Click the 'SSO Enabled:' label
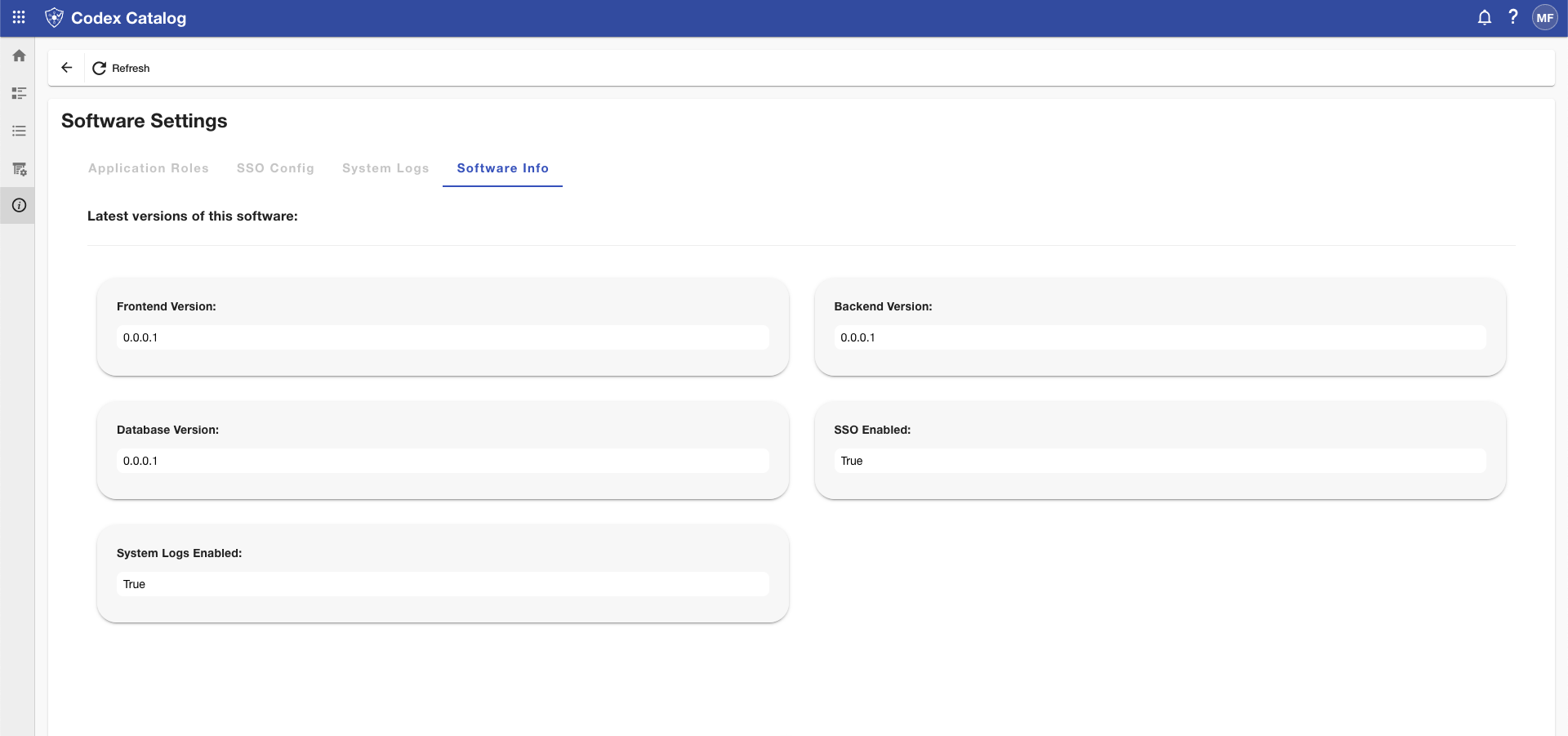Viewport: 1568px width, 736px height. coord(872,430)
